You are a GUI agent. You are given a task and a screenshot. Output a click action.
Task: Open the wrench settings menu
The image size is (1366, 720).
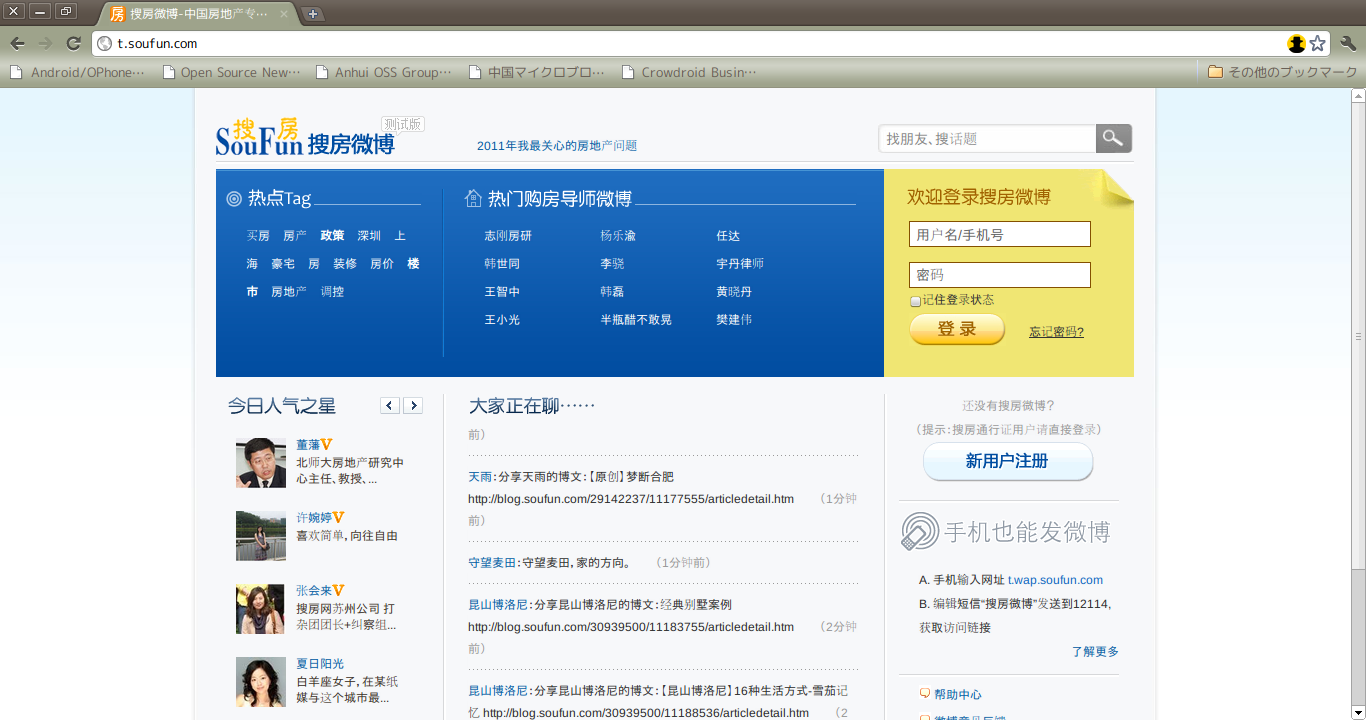[x=1348, y=43]
